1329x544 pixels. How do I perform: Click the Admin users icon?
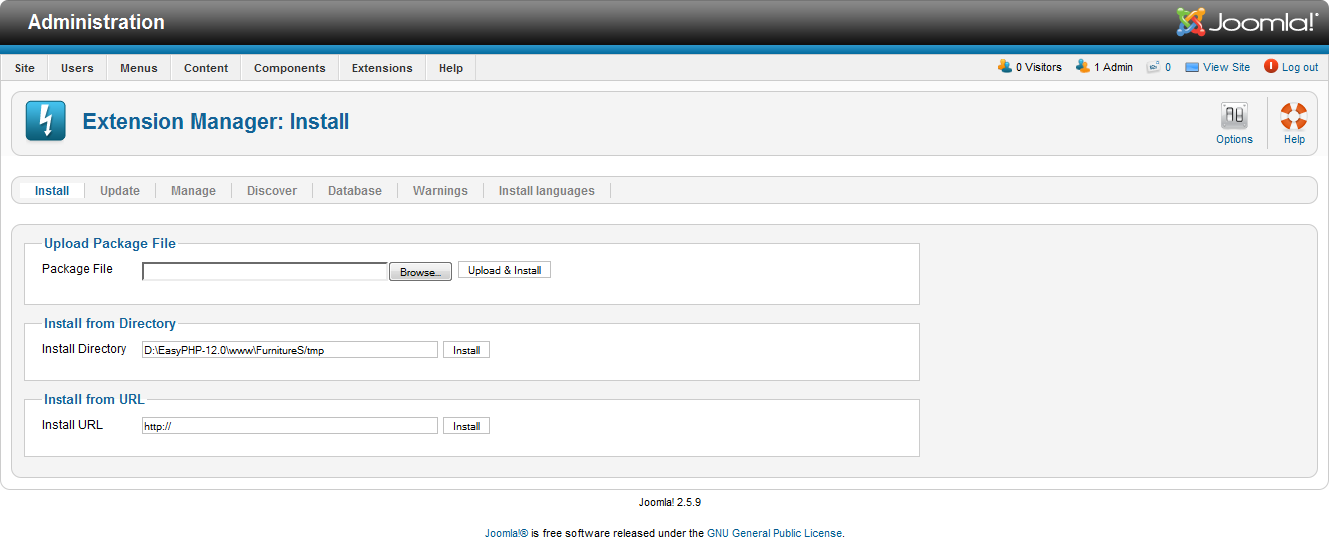point(1083,67)
